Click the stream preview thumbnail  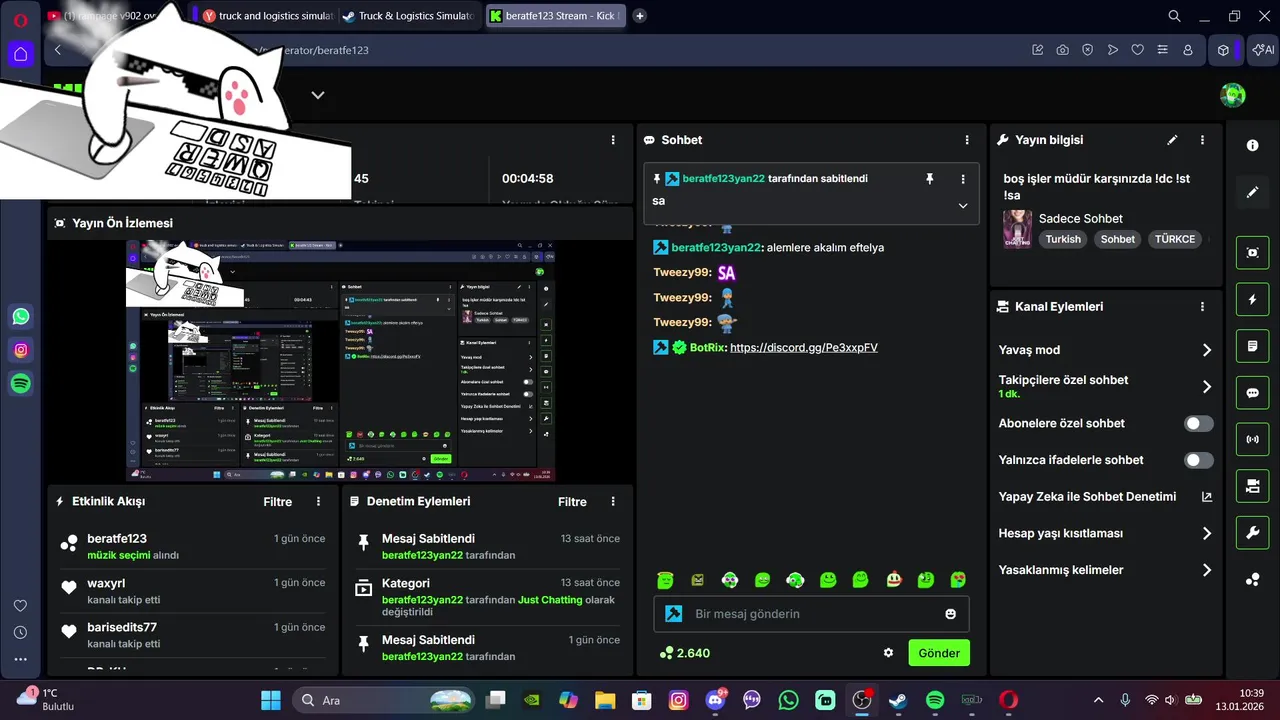pyautogui.click(x=340, y=360)
